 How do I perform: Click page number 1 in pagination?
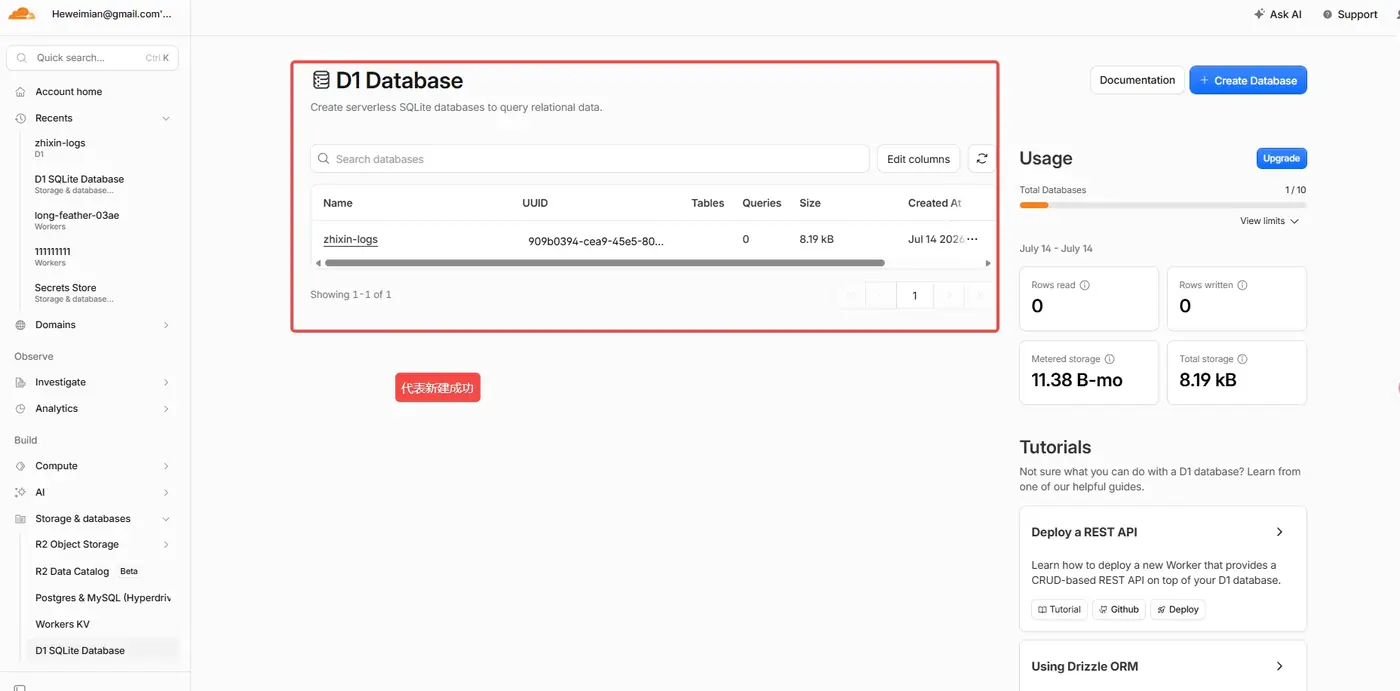pyautogui.click(x=914, y=296)
